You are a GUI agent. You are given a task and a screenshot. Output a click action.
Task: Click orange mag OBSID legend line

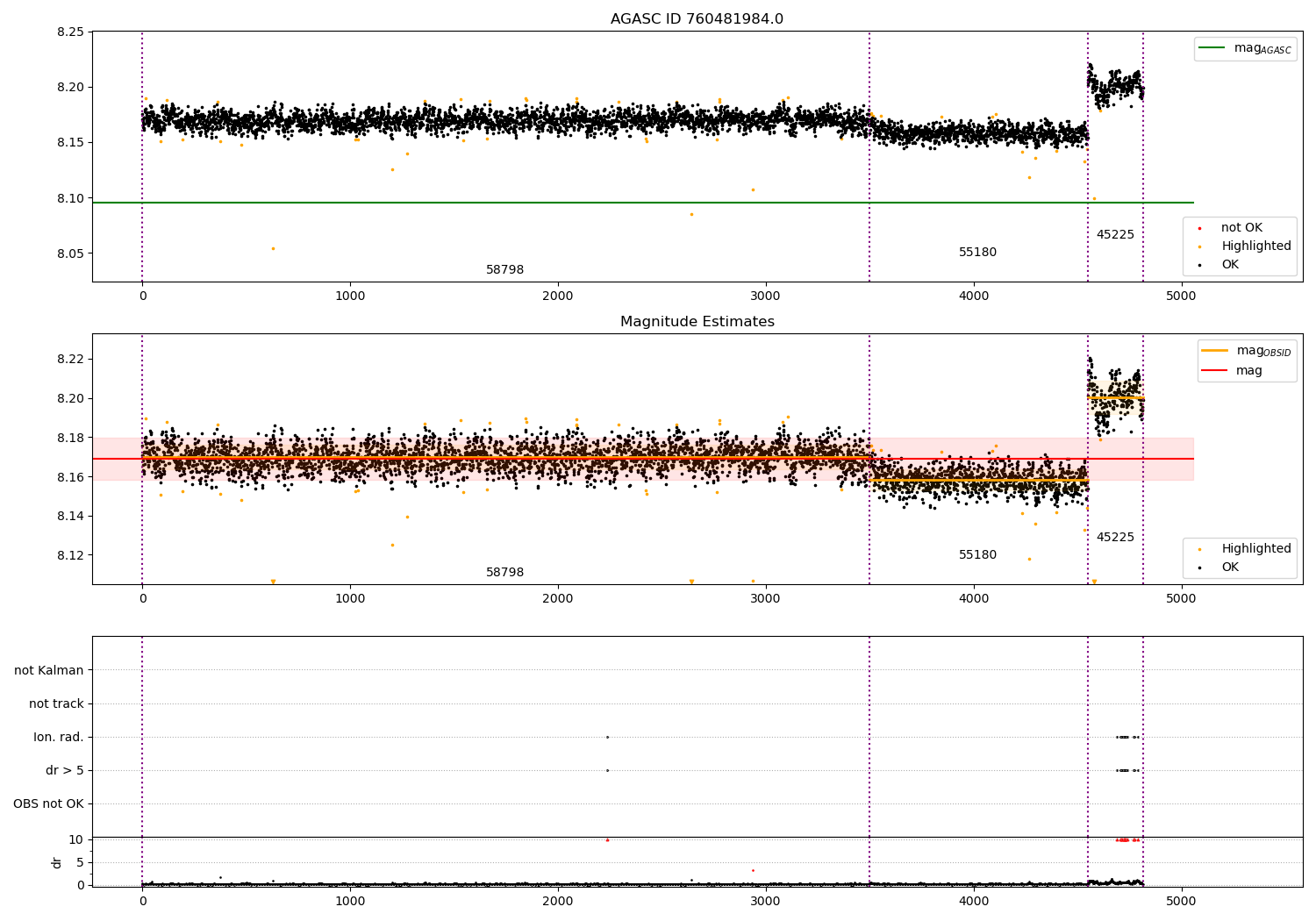(x=1214, y=351)
